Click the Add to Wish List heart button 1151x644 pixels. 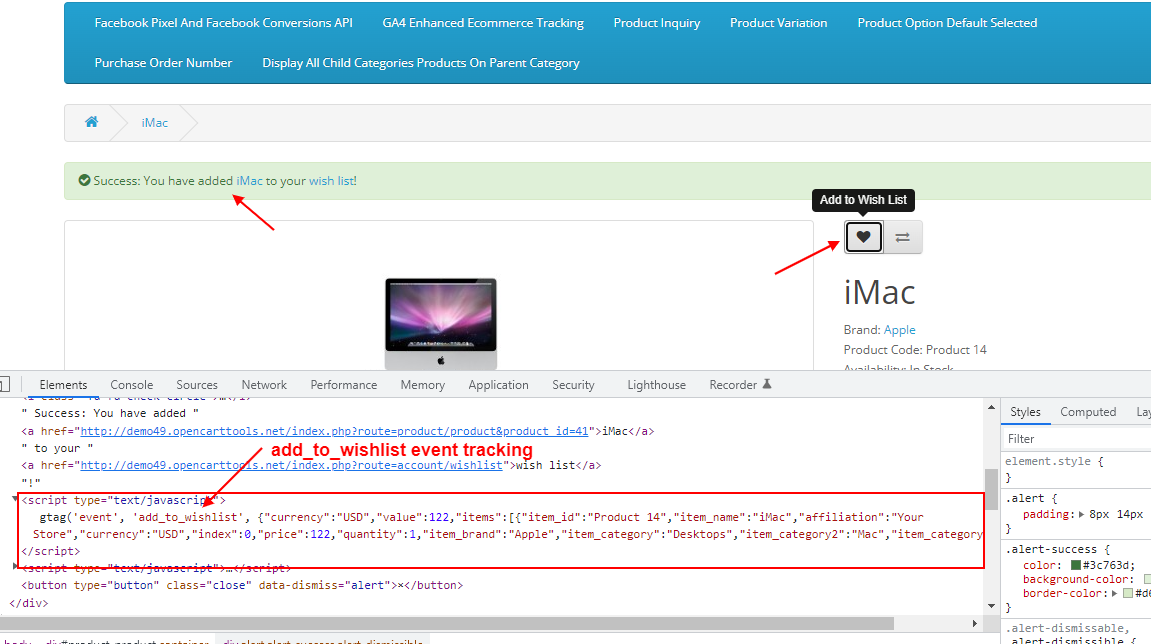pyautogui.click(x=863, y=237)
